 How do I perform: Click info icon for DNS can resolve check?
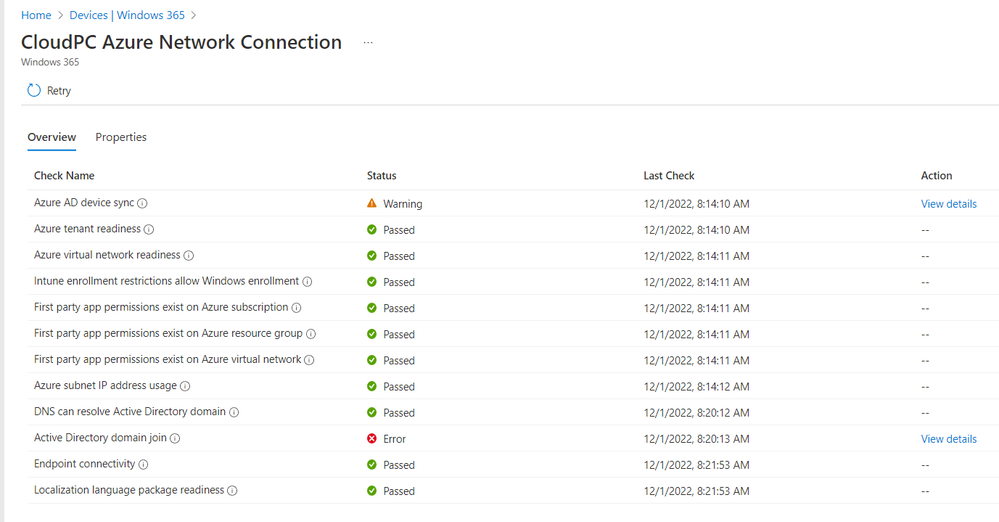pos(233,412)
